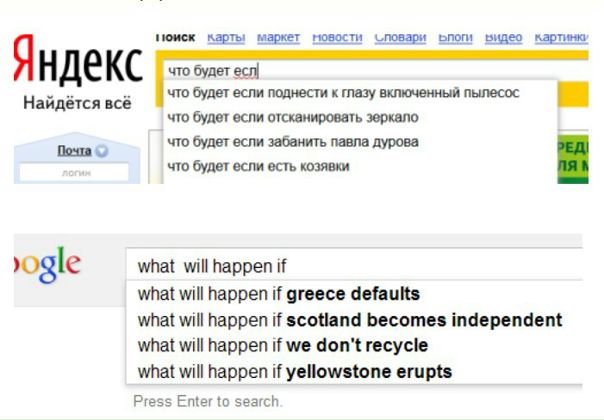Choose the greece defaults suggestion
The image size is (604, 420).
[279, 294]
